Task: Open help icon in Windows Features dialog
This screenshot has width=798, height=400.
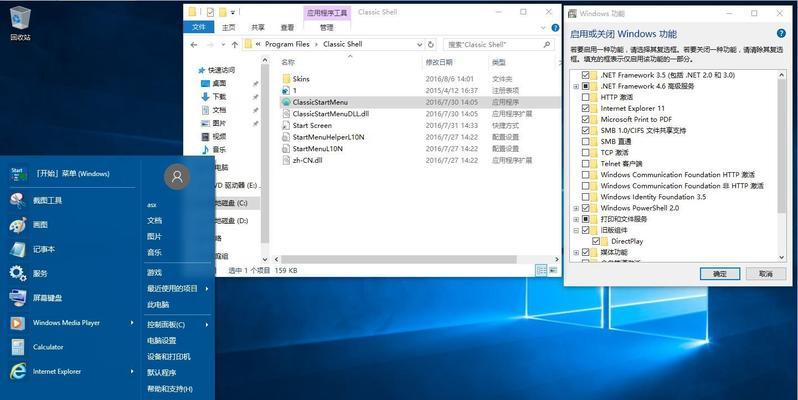Action: point(781,34)
